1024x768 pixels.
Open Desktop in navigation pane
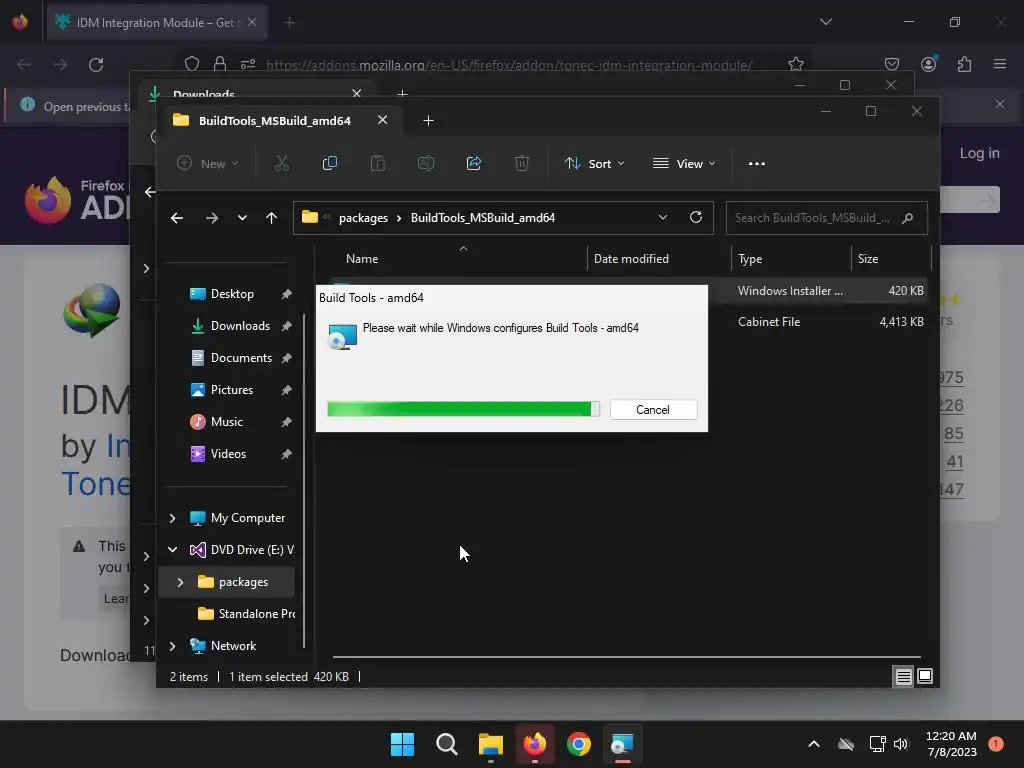232,294
